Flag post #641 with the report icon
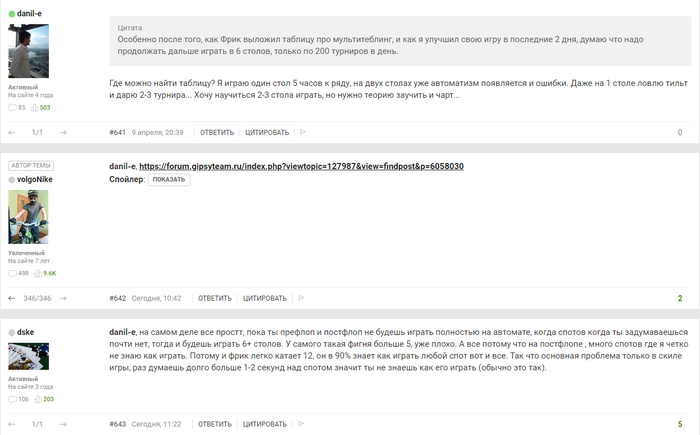This screenshot has width=700, height=435. tap(303, 132)
